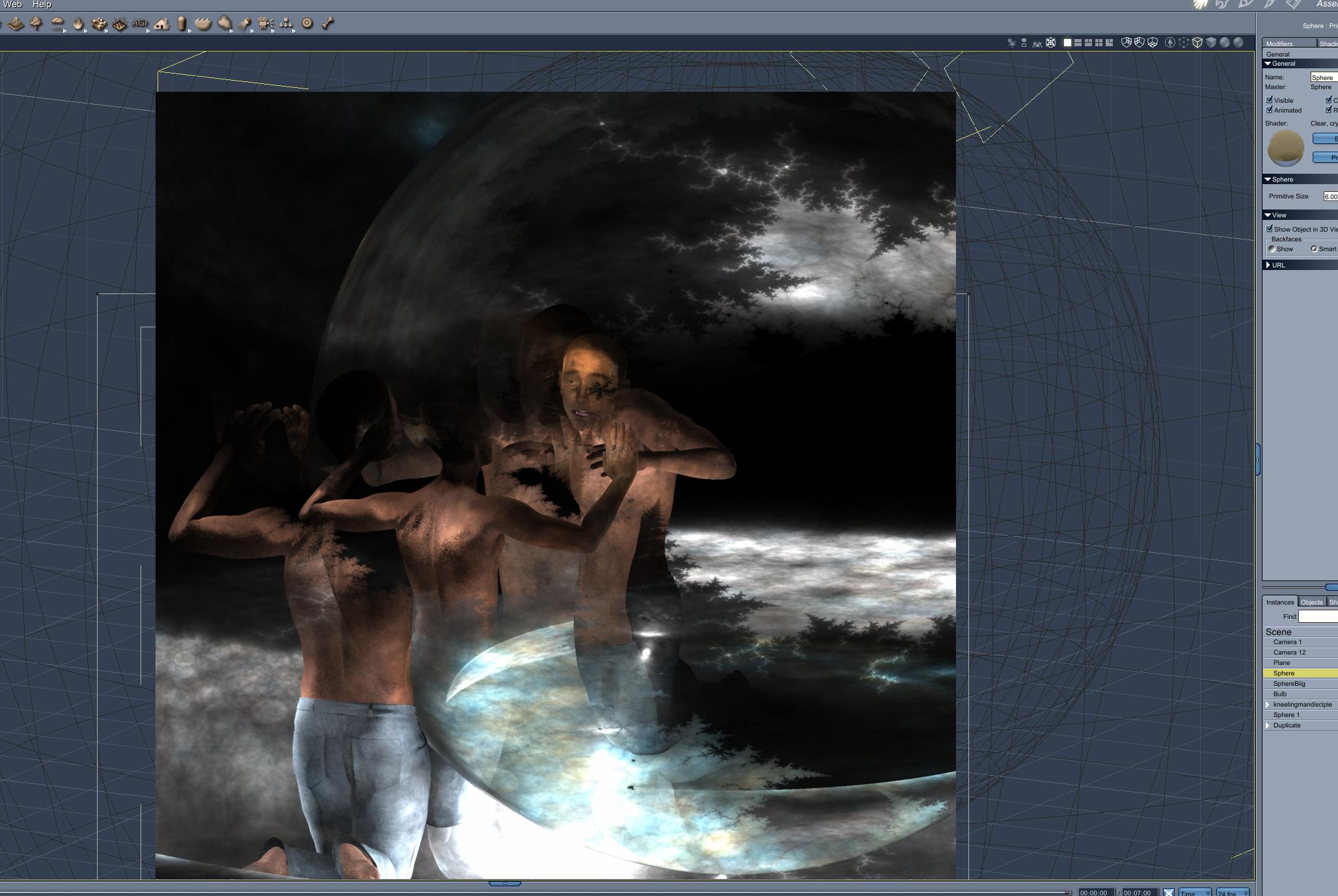
Task: Click the camera creation tool icon
Action: [x=265, y=24]
